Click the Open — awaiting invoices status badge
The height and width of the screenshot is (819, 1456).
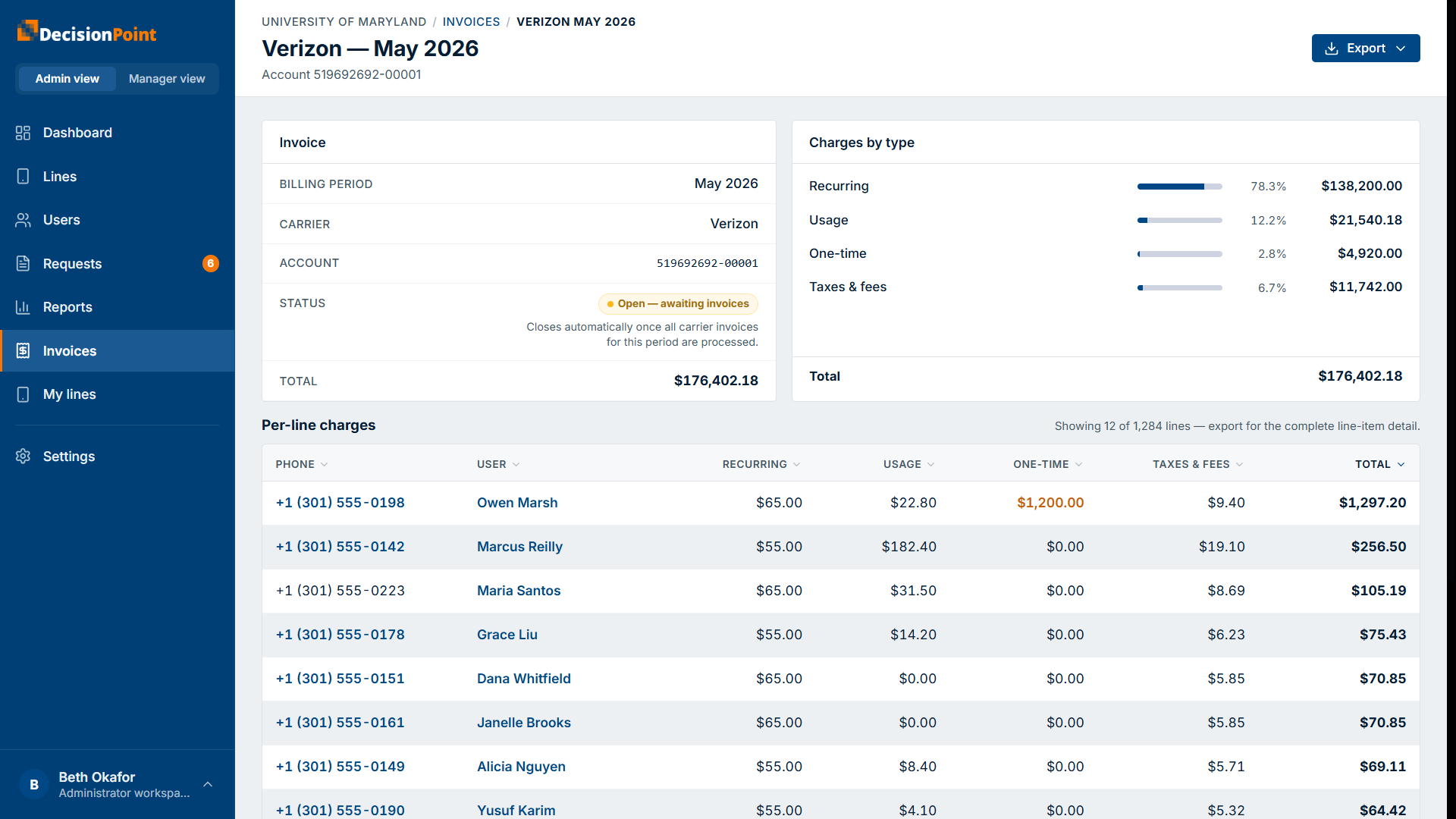[678, 304]
